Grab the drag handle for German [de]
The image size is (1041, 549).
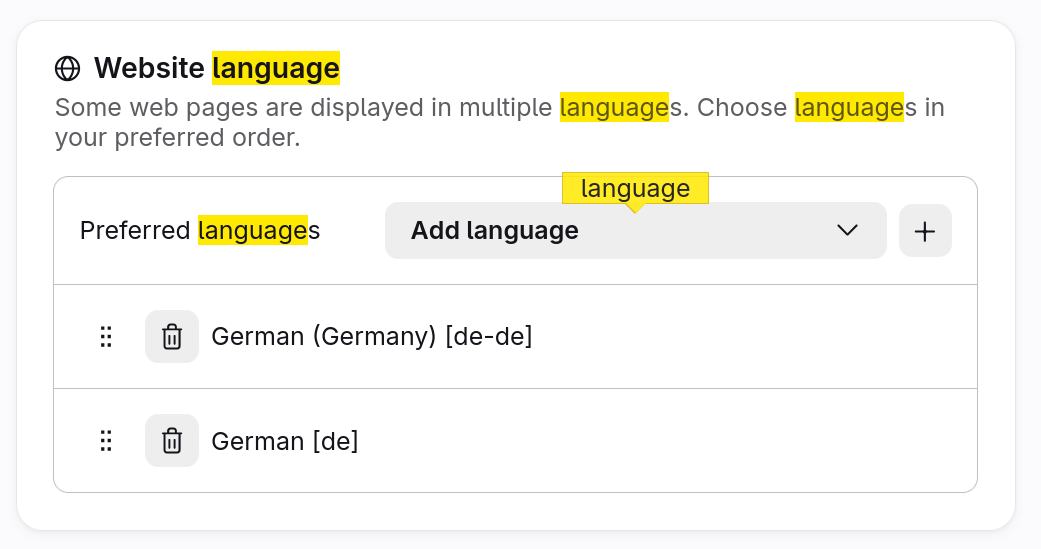coord(106,441)
